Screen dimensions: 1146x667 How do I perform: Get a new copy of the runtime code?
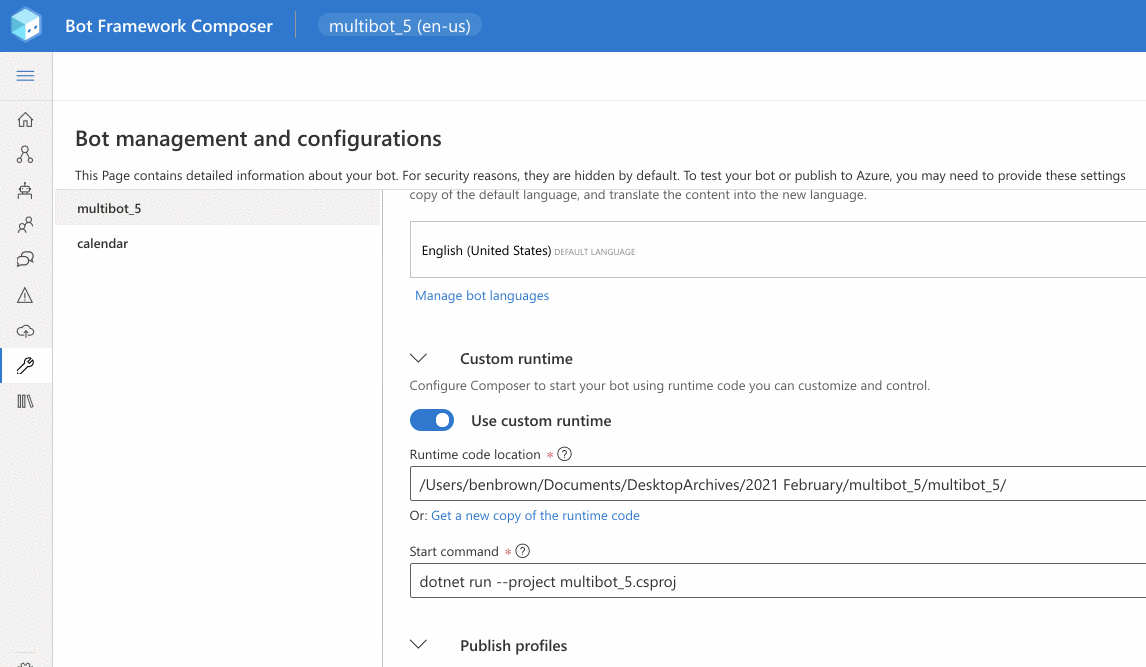coord(535,515)
